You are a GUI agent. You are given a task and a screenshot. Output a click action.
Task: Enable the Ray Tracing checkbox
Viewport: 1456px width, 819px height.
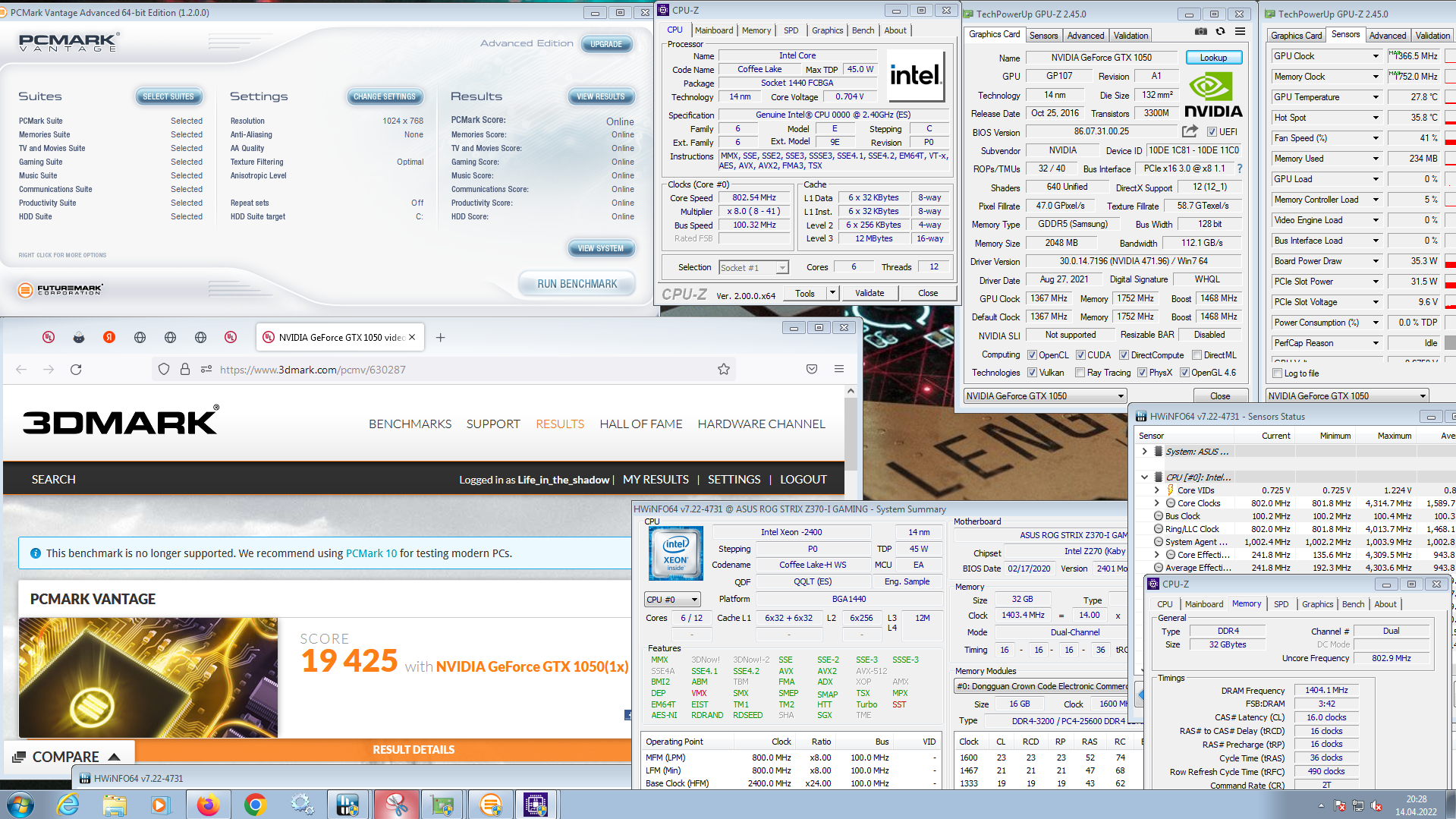(x=1080, y=373)
